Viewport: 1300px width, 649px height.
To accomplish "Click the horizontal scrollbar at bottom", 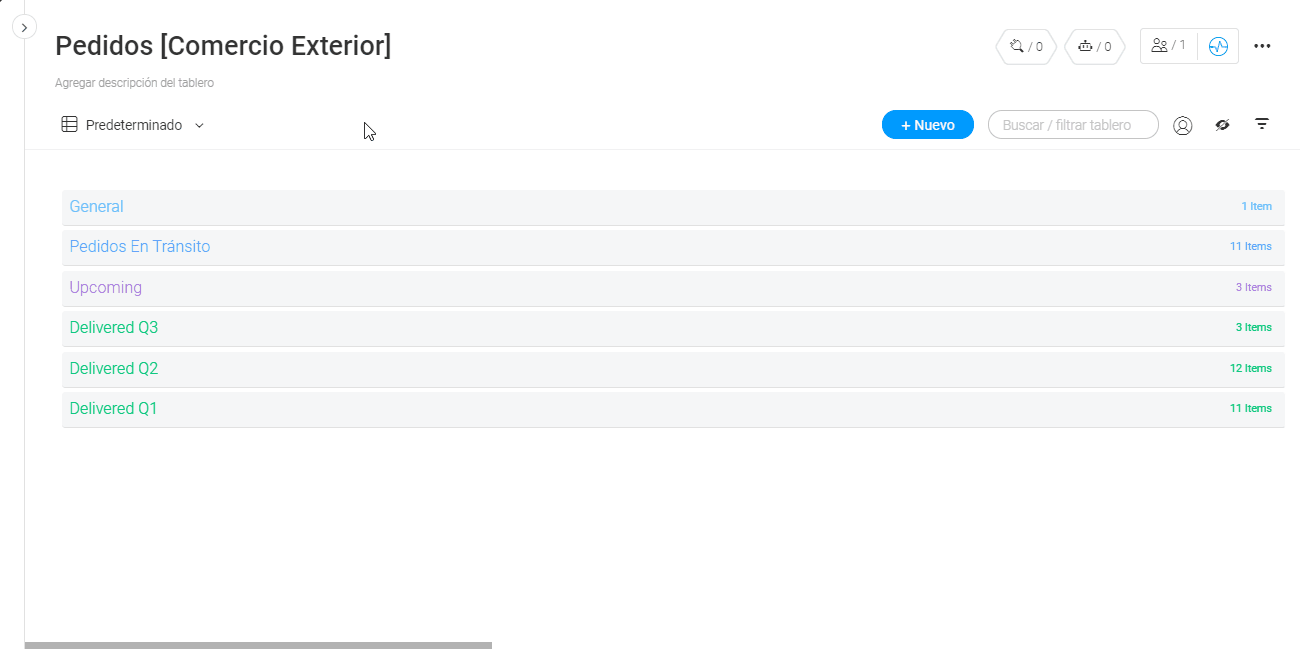I will pos(258,645).
